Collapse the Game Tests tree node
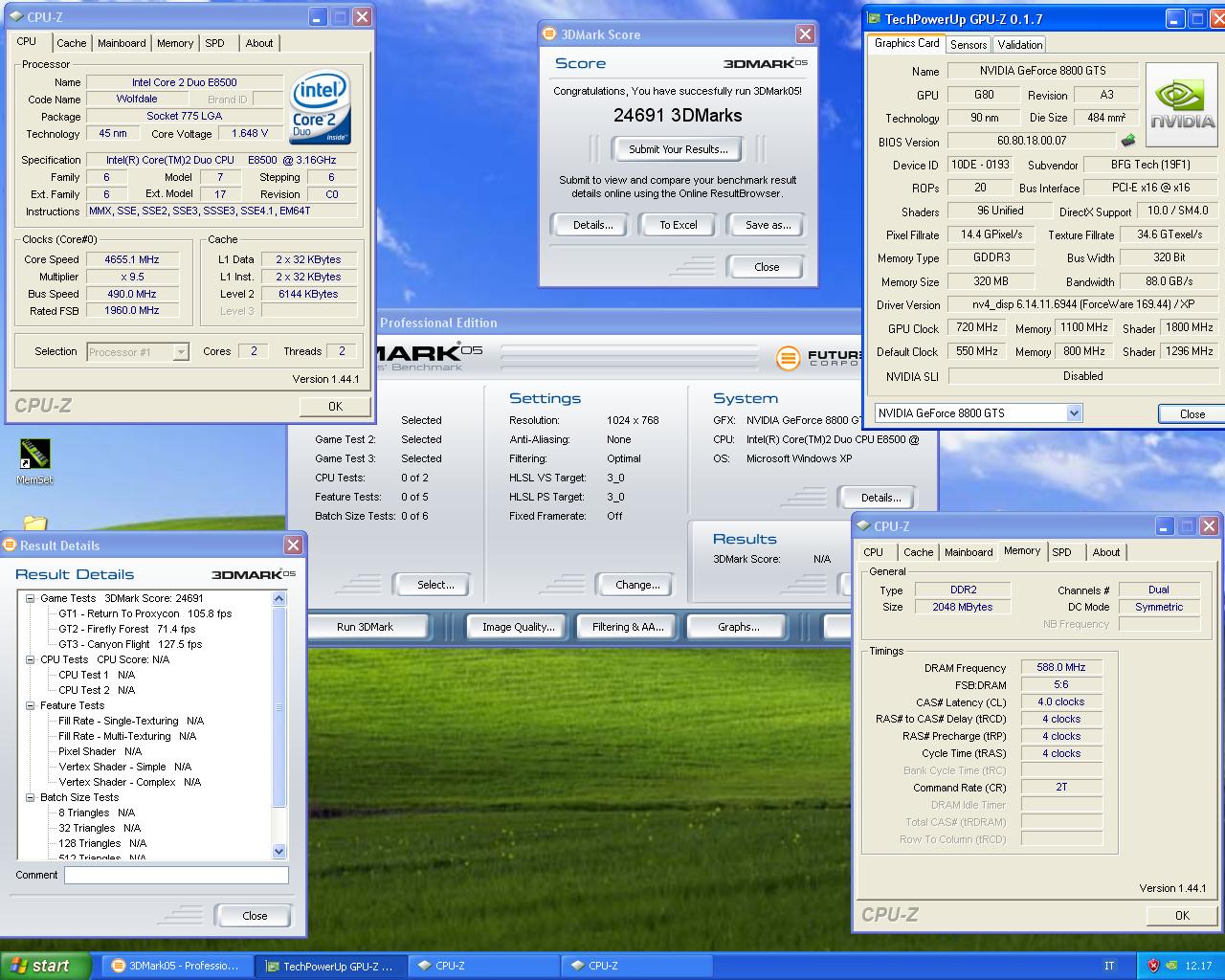 tap(31, 598)
